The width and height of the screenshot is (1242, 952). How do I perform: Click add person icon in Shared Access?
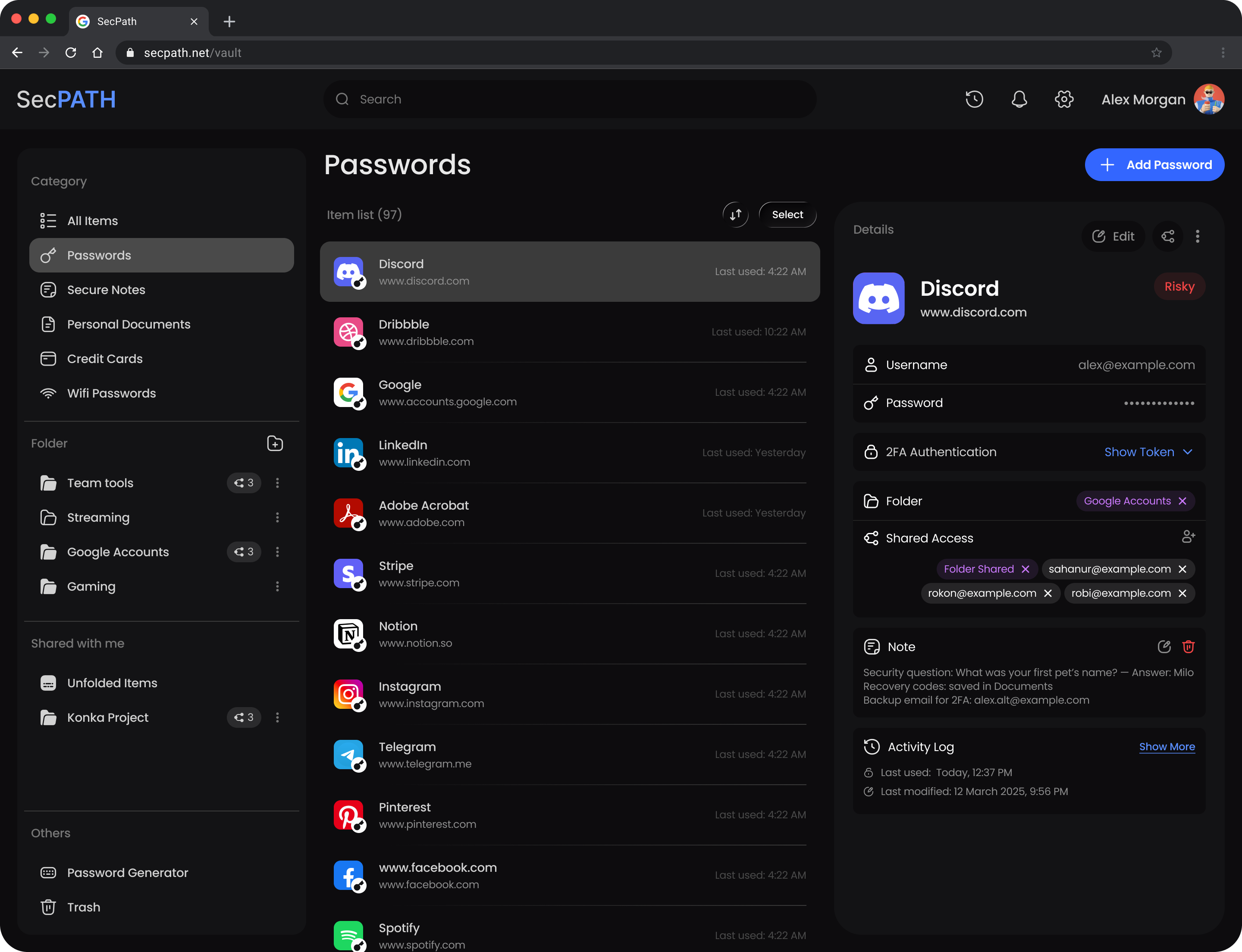1188,537
